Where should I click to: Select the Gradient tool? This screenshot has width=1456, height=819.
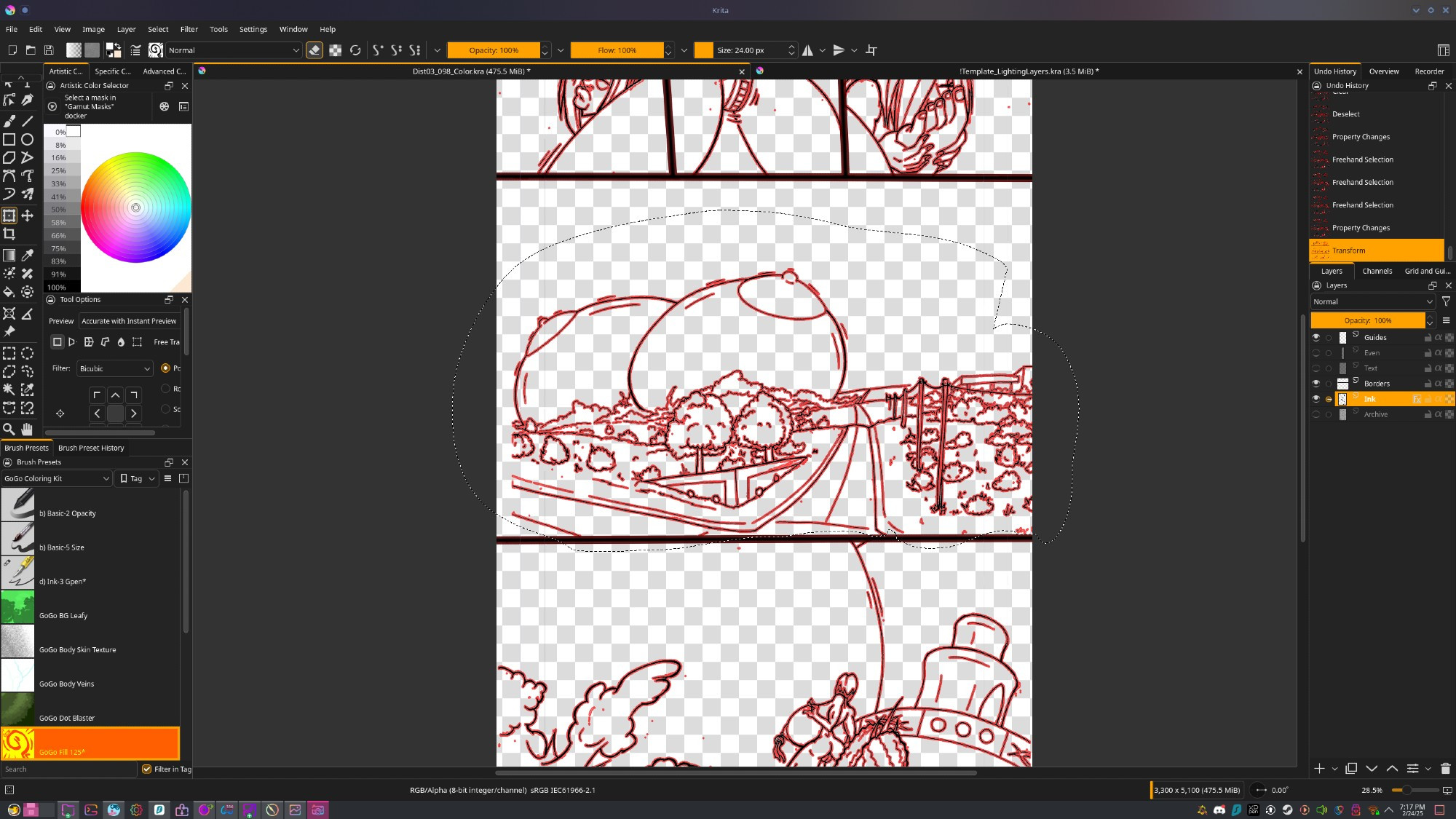(x=9, y=256)
